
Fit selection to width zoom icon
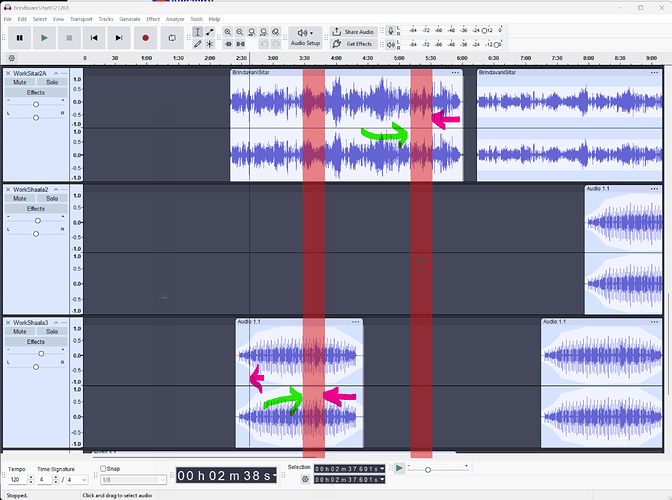(x=252, y=32)
